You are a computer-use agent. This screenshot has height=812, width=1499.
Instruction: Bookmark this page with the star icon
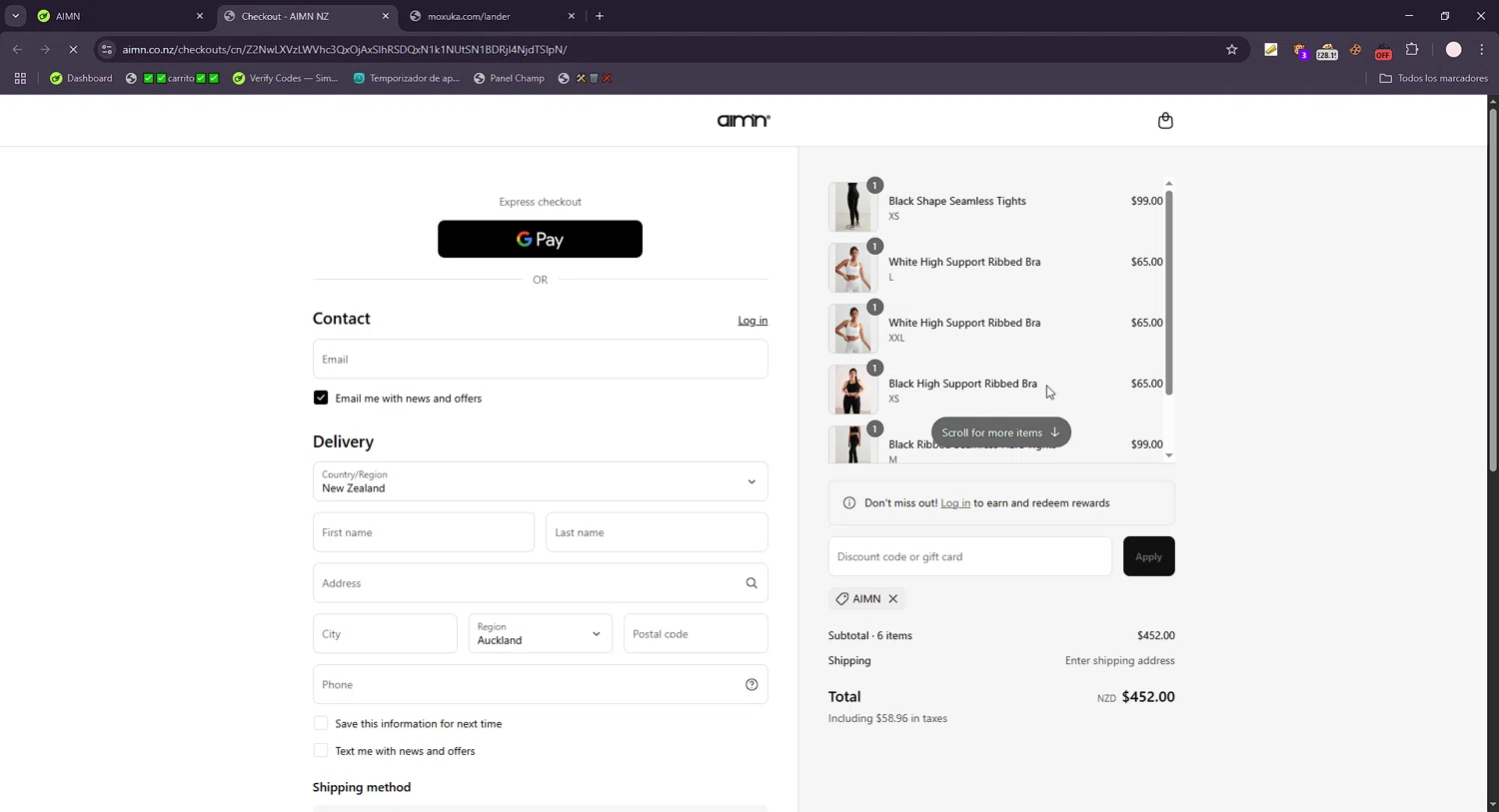(x=1232, y=49)
